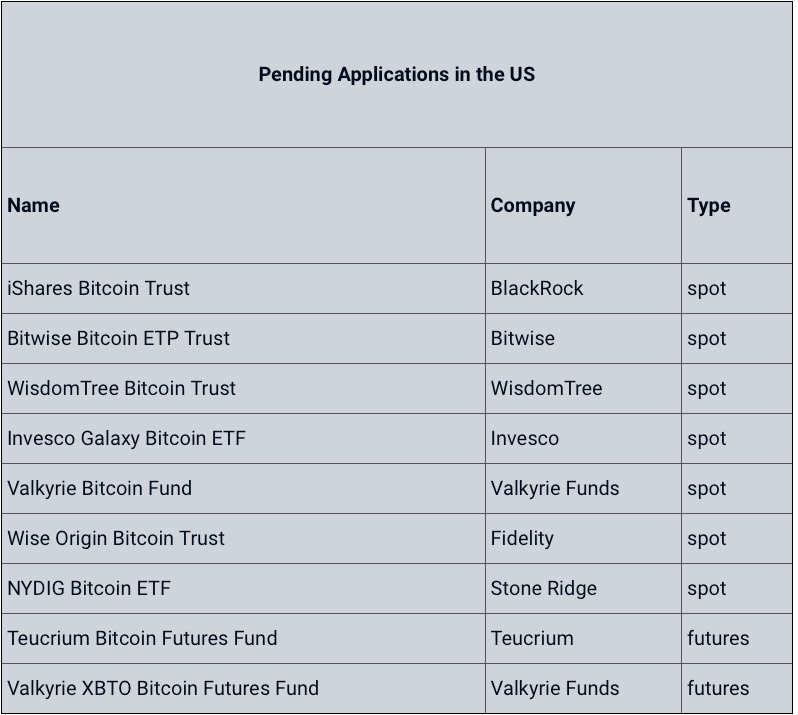Image resolution: width=798 pixels, height=715 pixels.
Task: Click the futures type in Teucrium row
Action: (718, 638)
